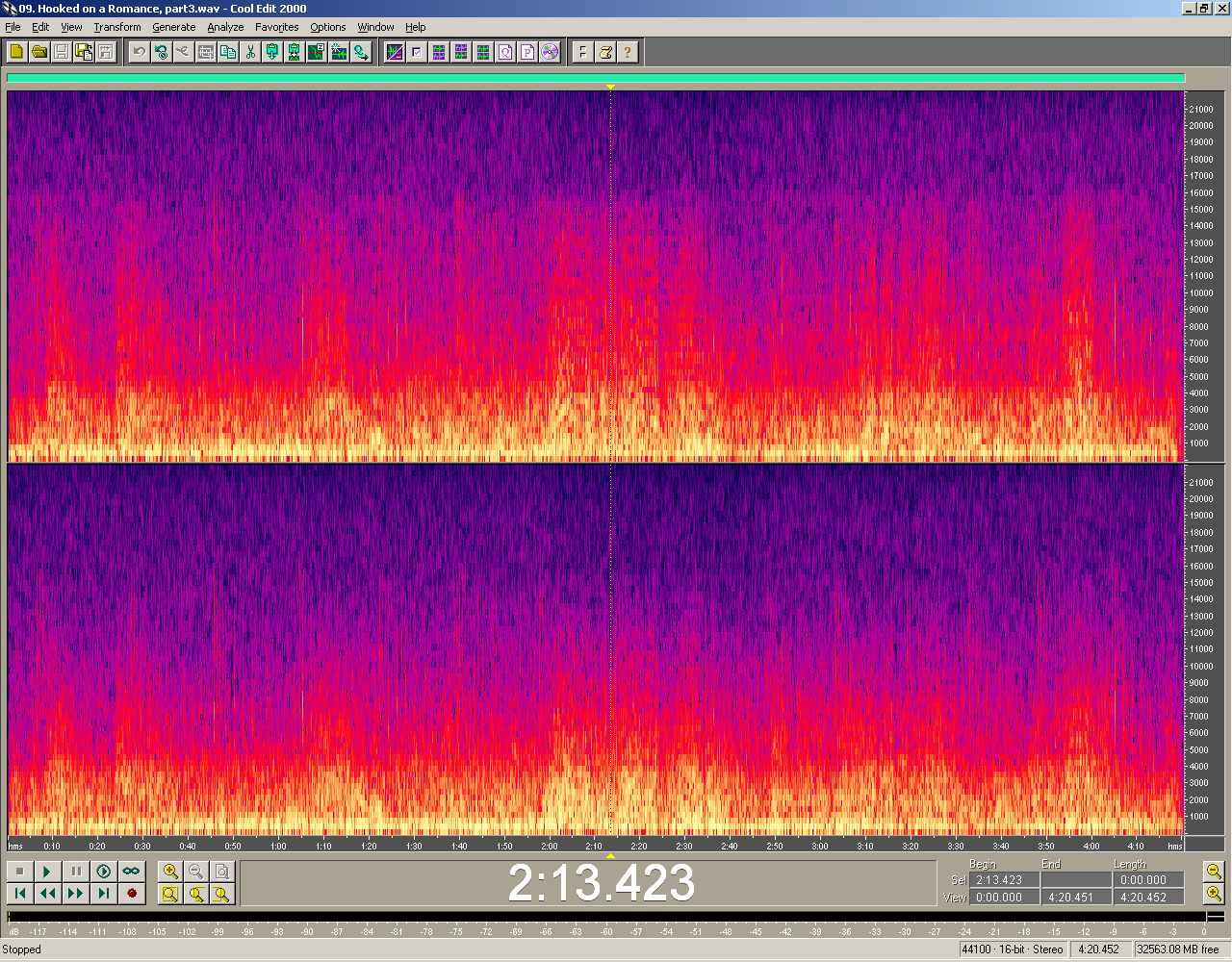Click the scissors Cut icon
This screenshot has width=1232, height=962.
[x=250, y=52]
